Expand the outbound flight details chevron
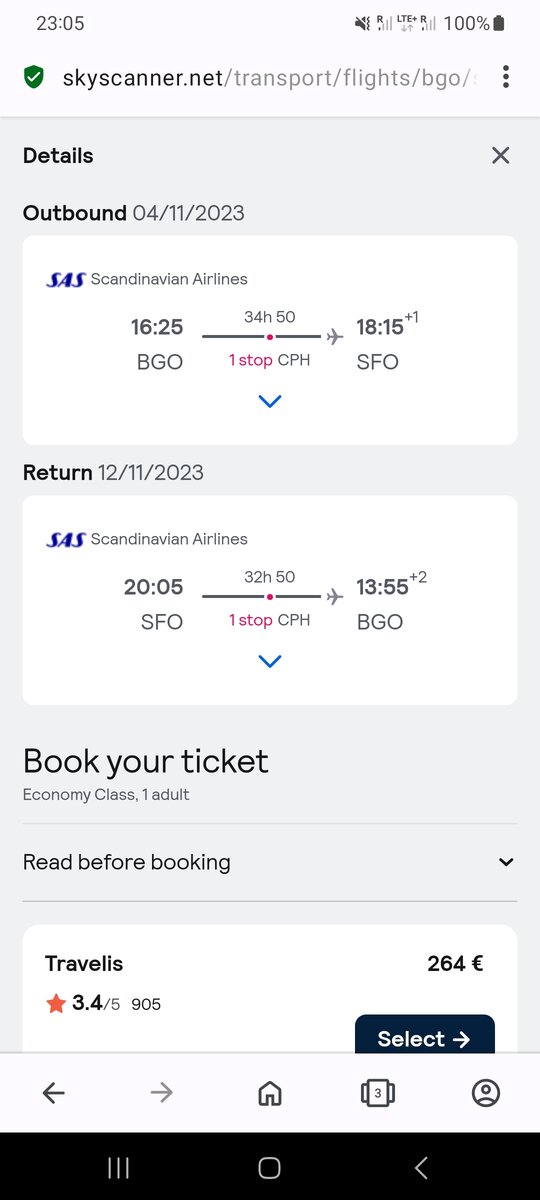The width and height of the screenshot is (540, 1200). (270, 401)
